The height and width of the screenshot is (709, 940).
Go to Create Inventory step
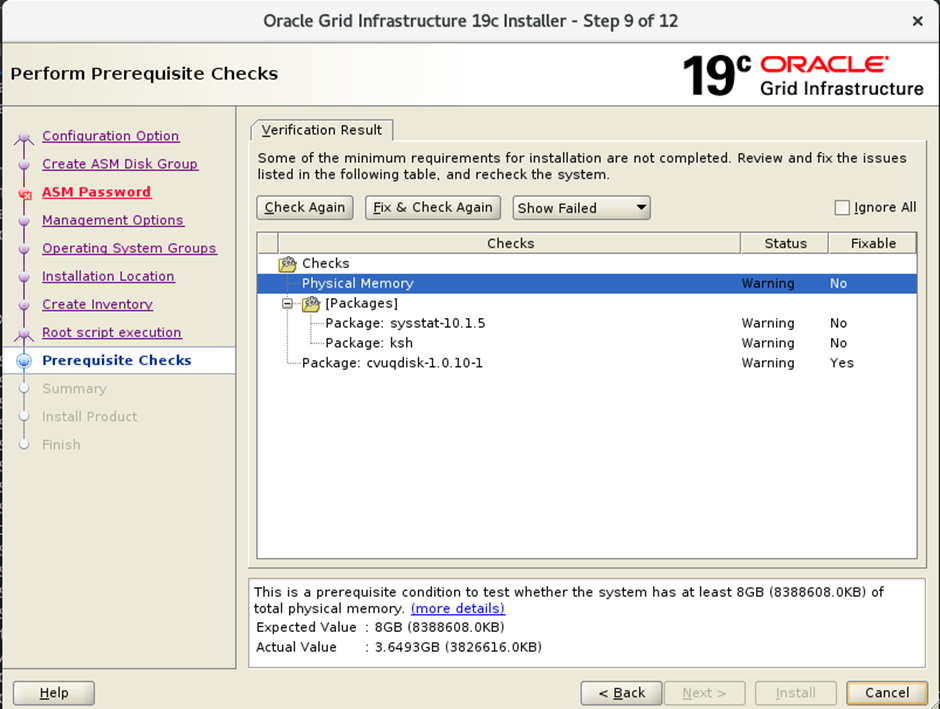point(97,304)
